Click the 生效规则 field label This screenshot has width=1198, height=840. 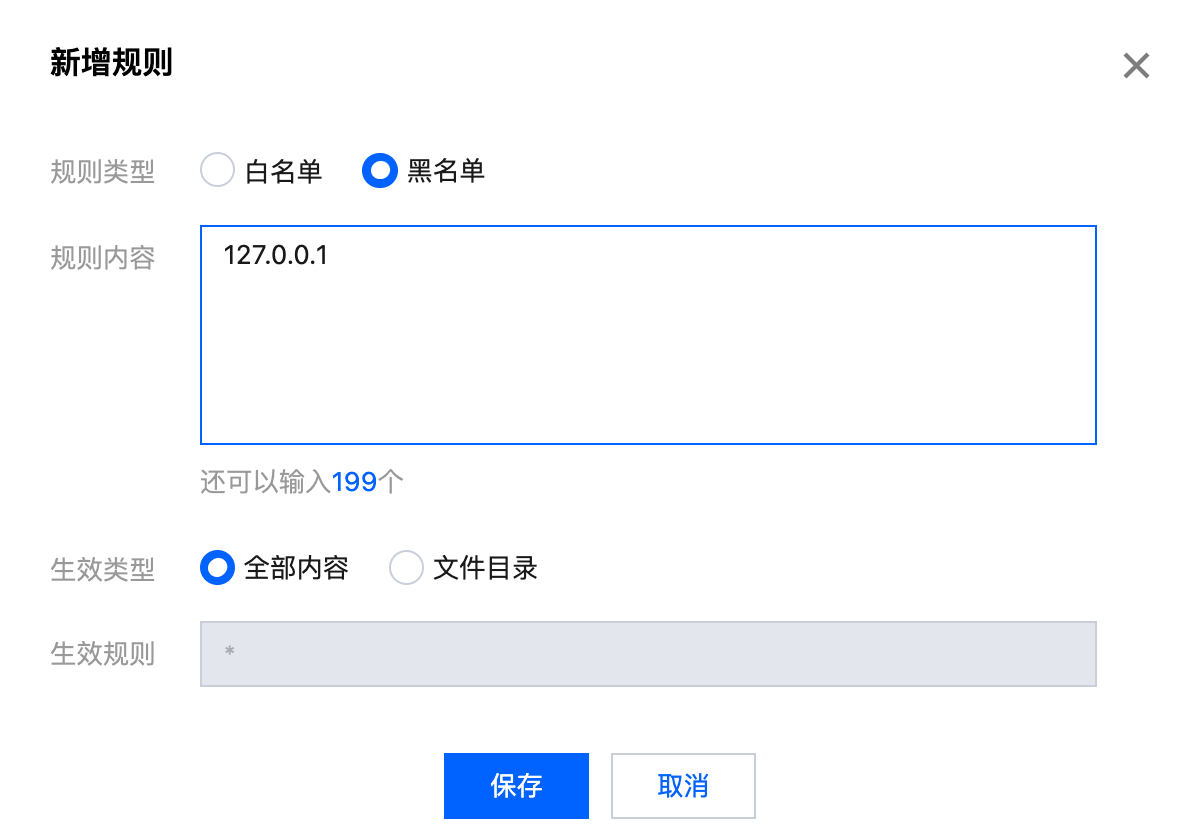tap(103, 655)
